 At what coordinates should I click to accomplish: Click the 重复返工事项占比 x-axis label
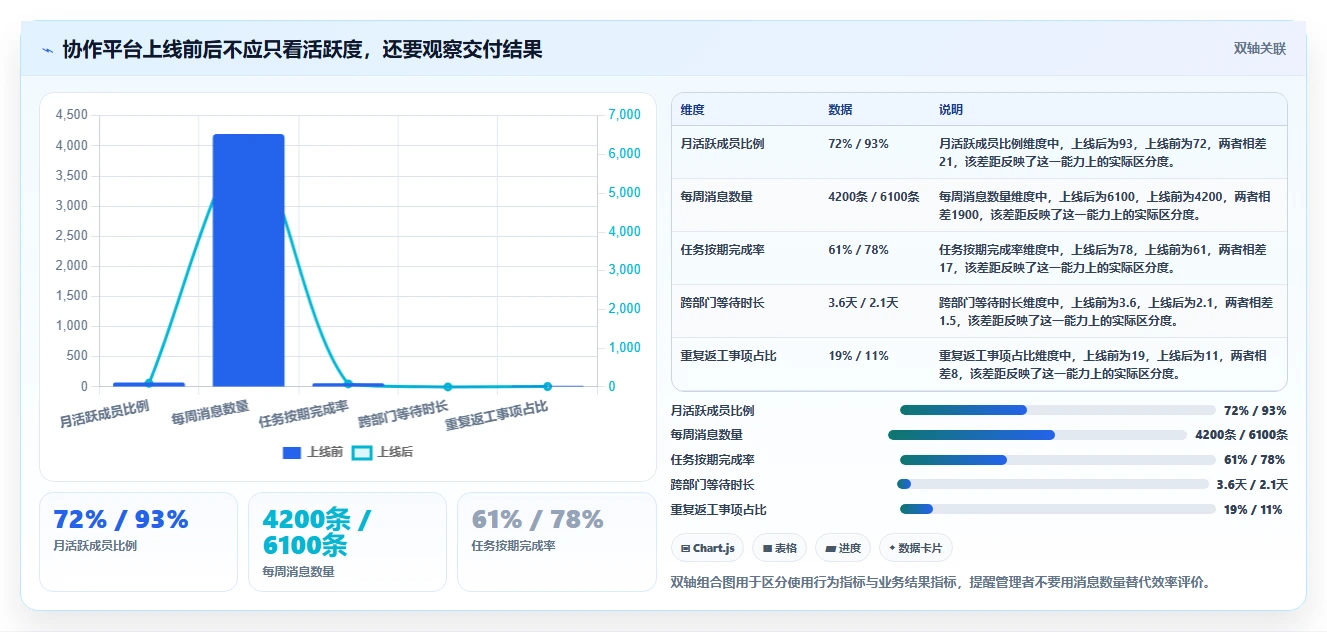pos(496,415)
